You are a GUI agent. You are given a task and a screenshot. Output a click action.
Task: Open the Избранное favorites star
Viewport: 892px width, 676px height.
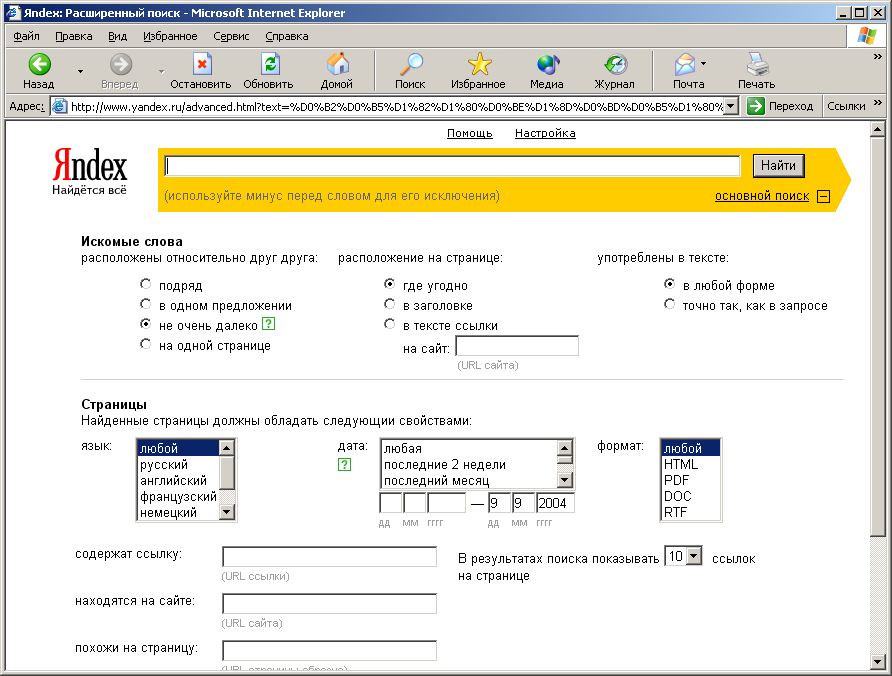click(478, 71)
